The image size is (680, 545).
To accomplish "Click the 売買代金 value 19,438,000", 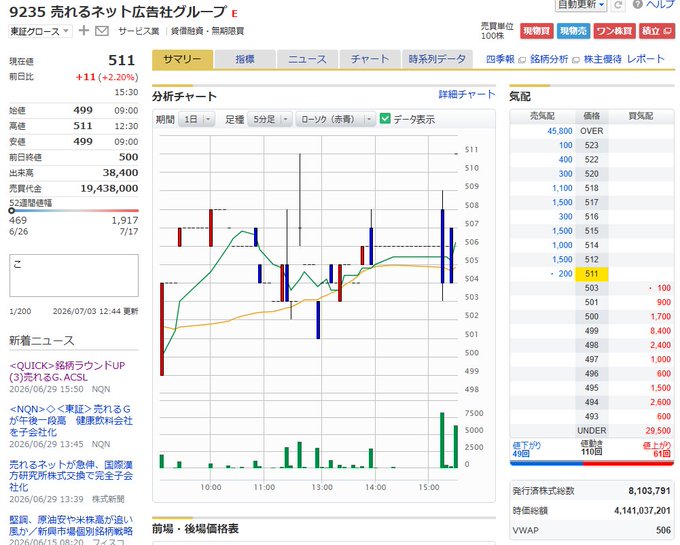I will [x=109, y=188].
